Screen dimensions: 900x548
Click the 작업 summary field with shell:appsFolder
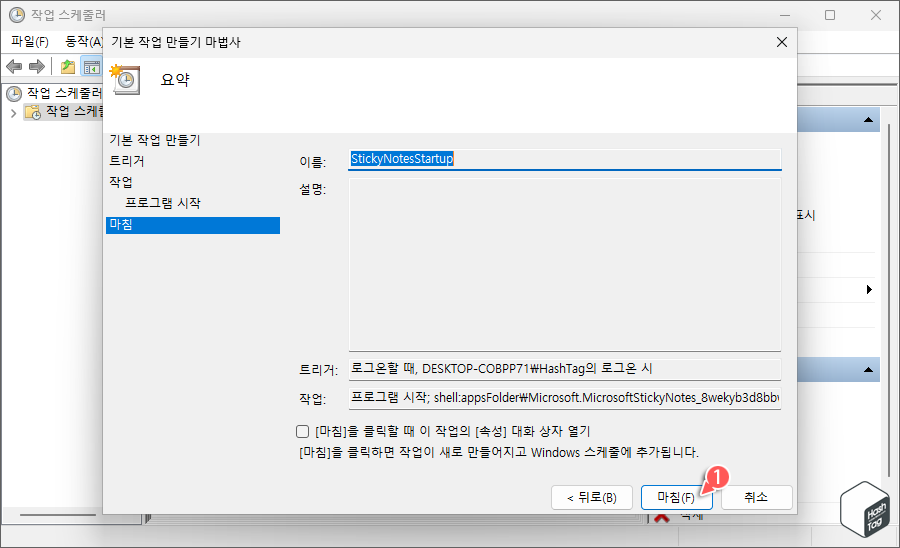click(565, 398)
